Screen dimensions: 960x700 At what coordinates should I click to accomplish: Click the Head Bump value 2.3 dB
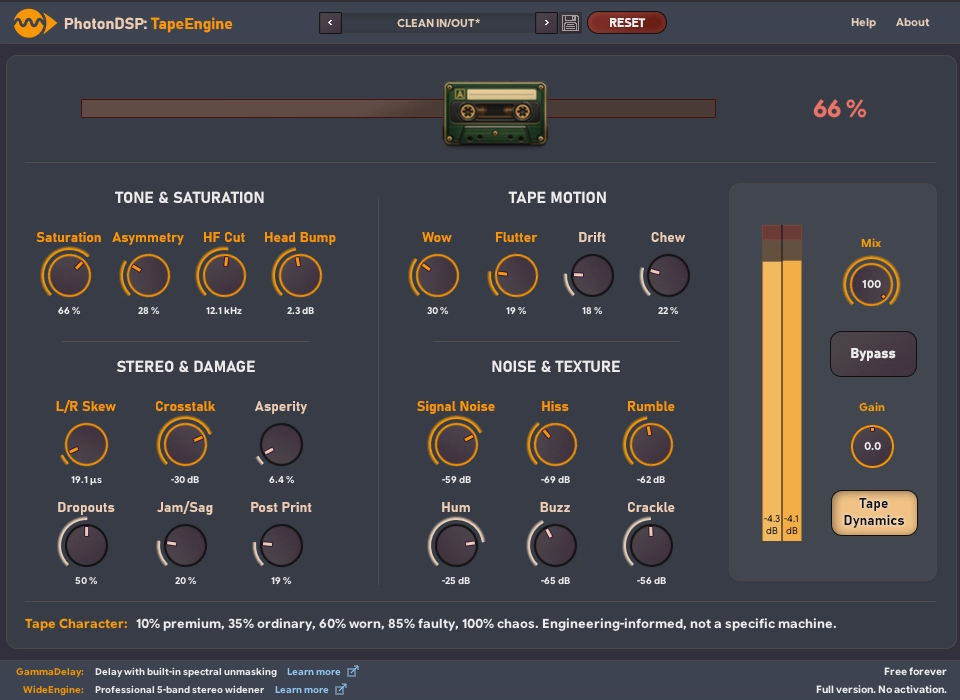coord(300,310)
